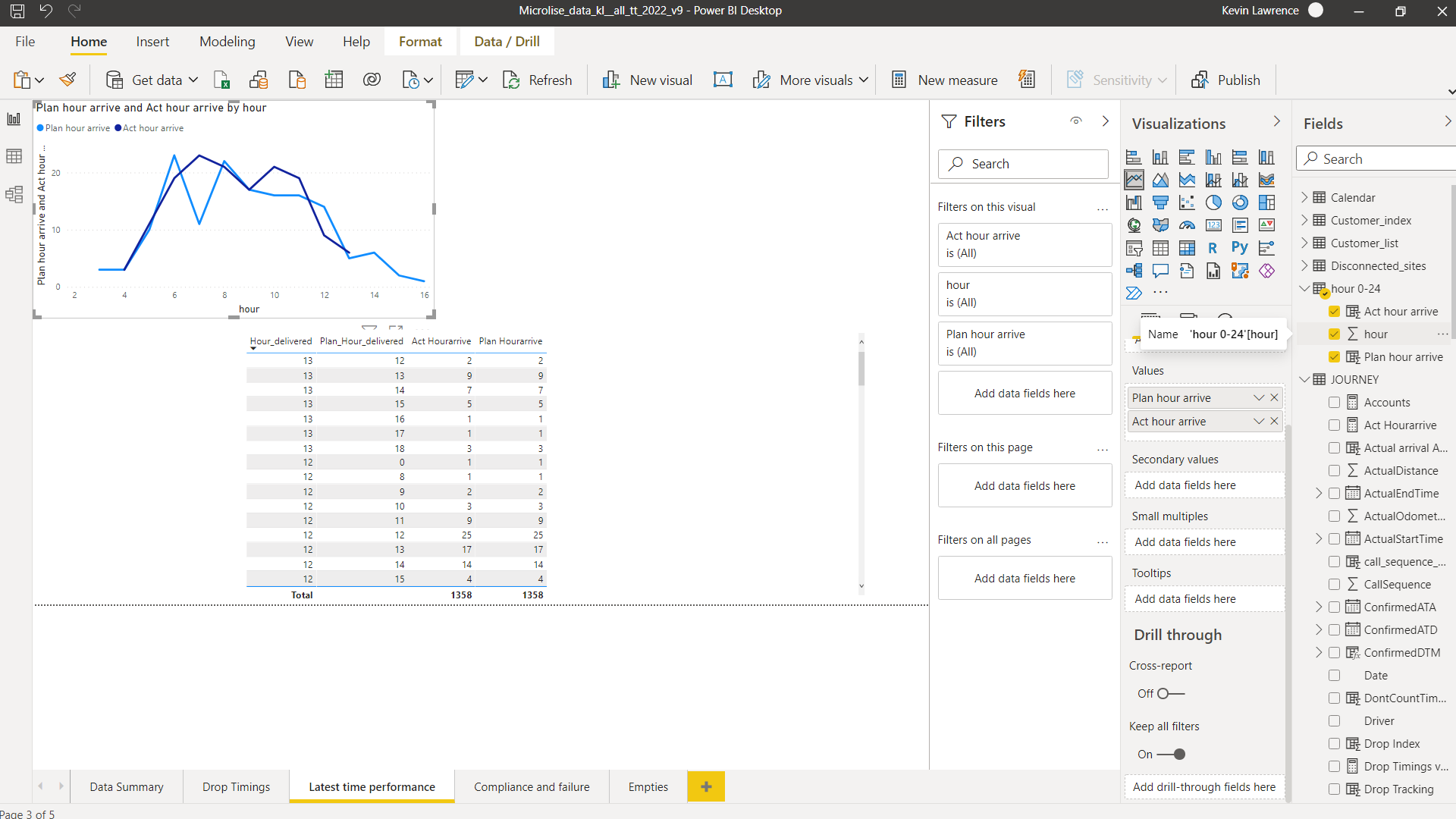Pick the matrix visualization
Viewport: 1456px width, 819px height.
[1187, 248]
